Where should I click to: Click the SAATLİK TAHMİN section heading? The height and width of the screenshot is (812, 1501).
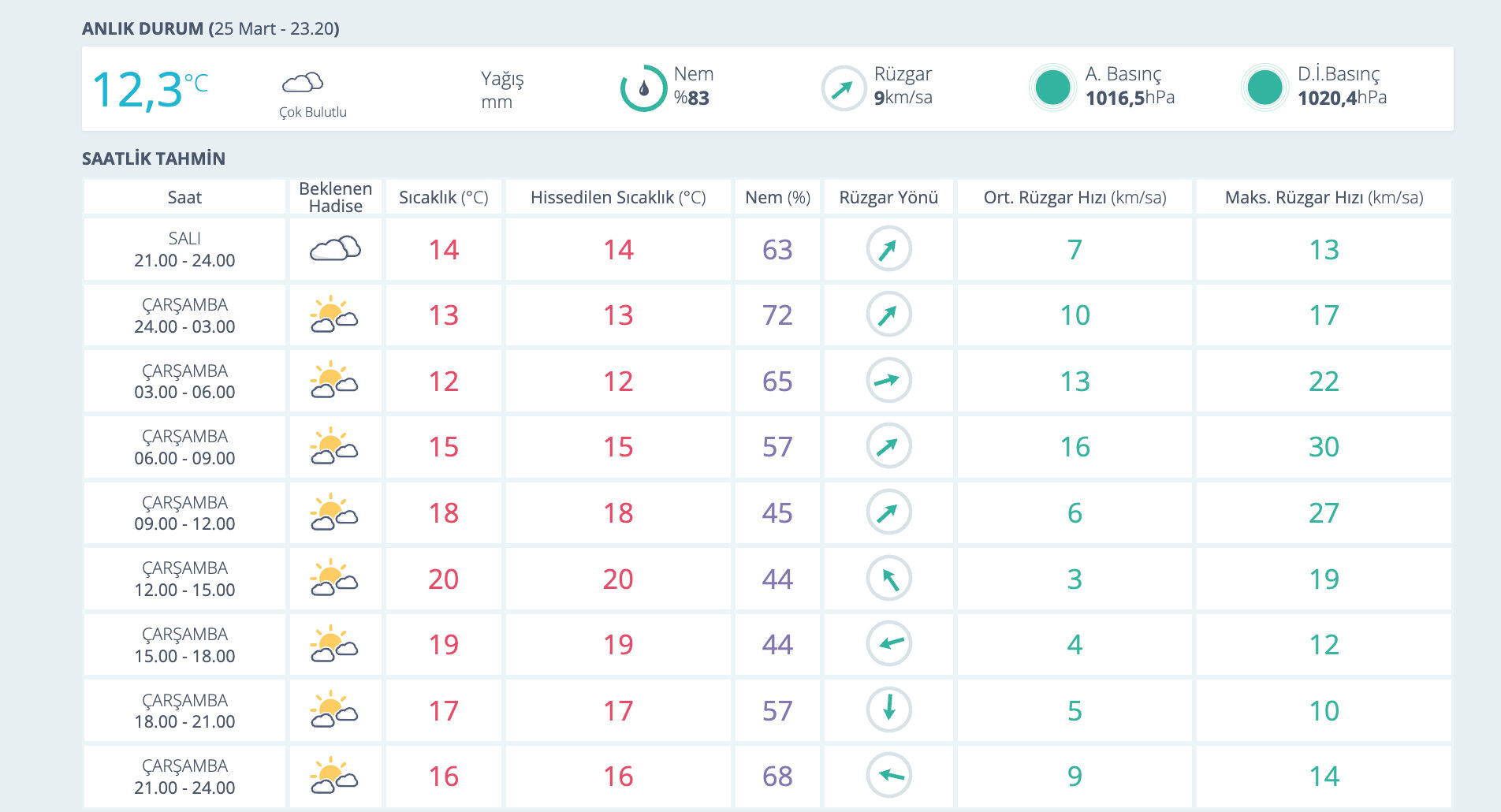coord(154,158)
